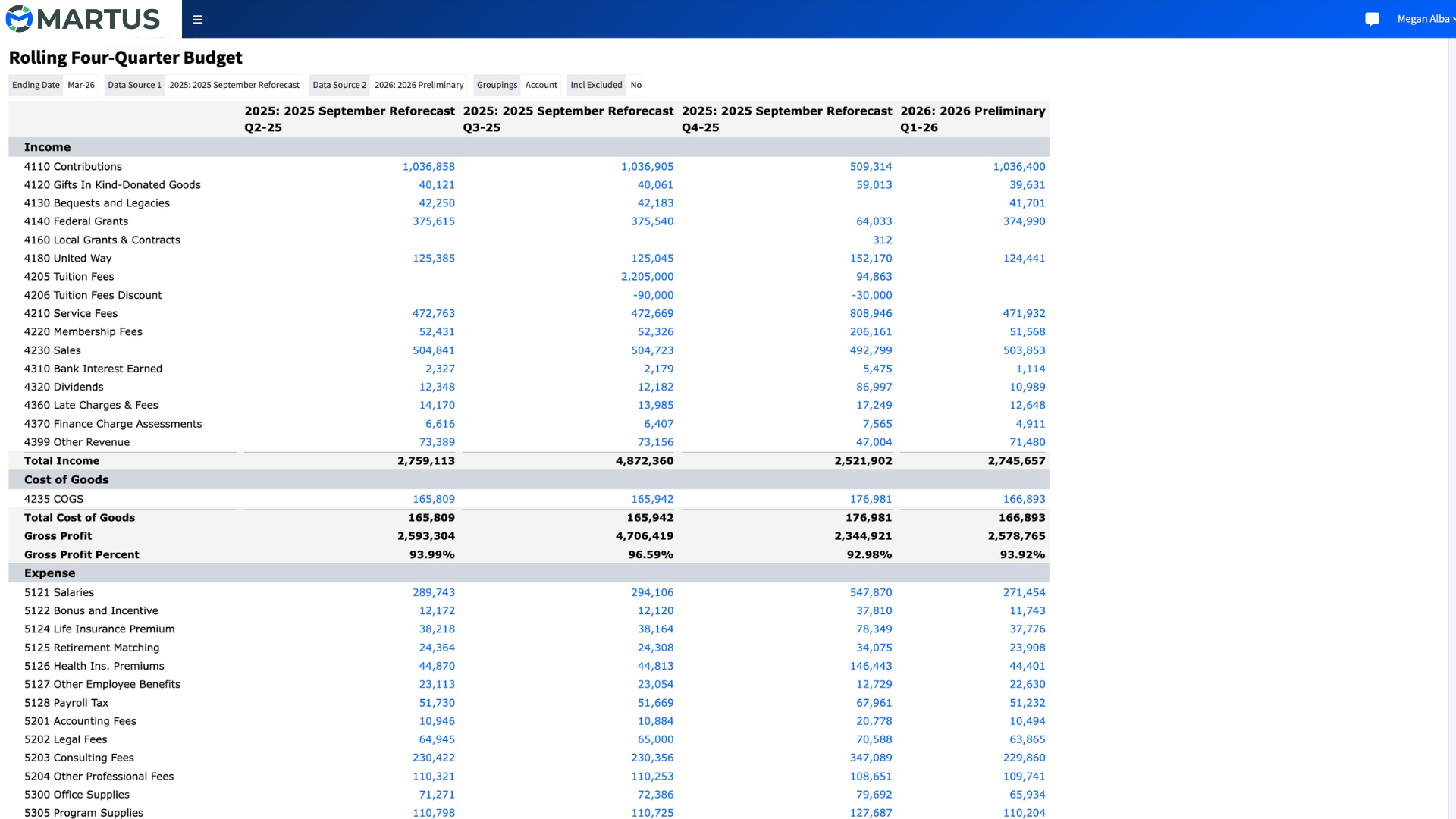Open 4235 COGS Q2-25 value 165,809
The height and width of the screenshot is (819, 1456).
point(434,499)
